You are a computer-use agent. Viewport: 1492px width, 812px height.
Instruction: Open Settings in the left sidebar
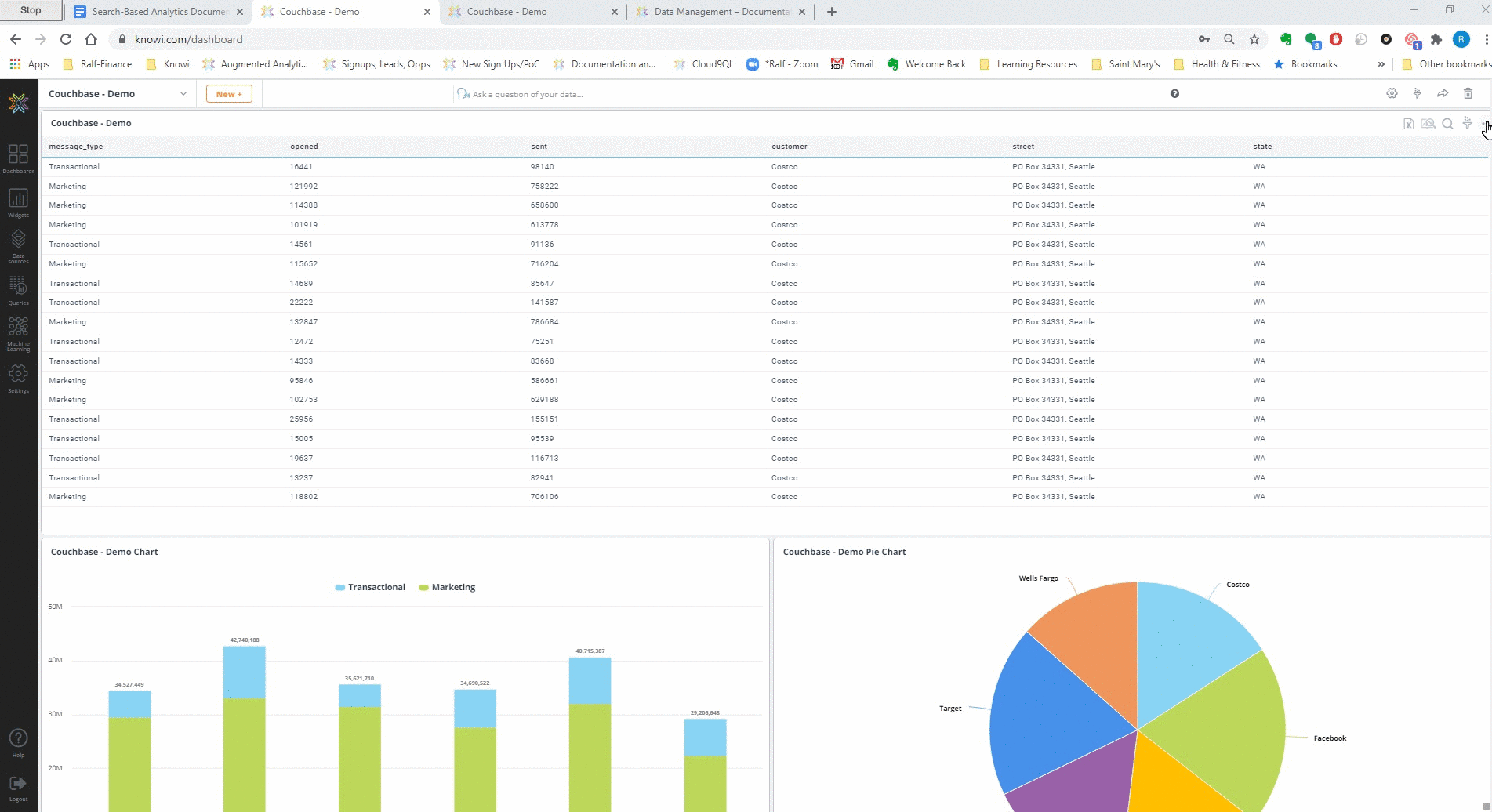18,379
